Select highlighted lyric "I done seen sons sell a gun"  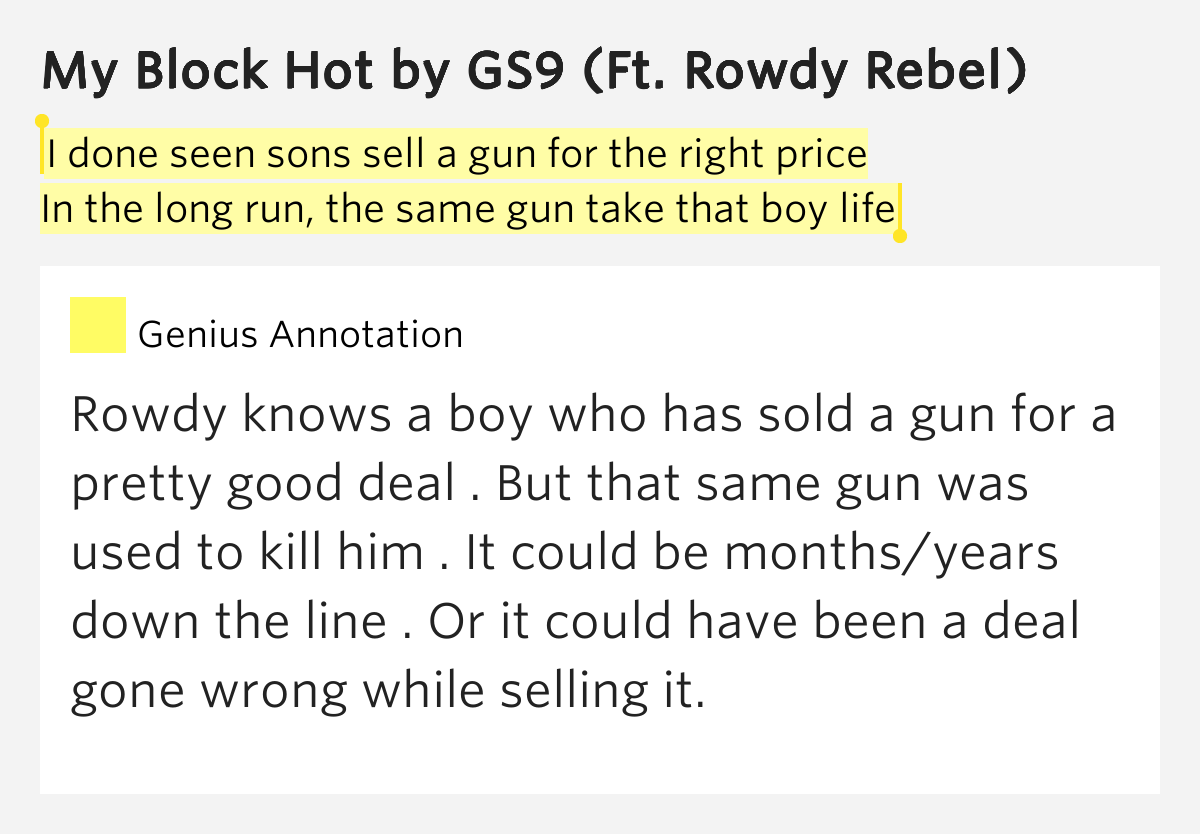tap(274, 155)
